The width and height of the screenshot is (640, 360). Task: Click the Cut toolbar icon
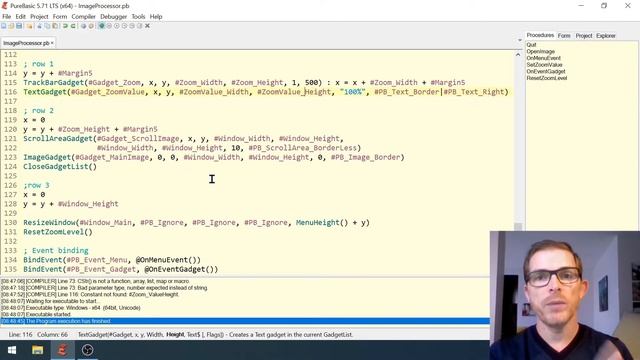point(40,26)
